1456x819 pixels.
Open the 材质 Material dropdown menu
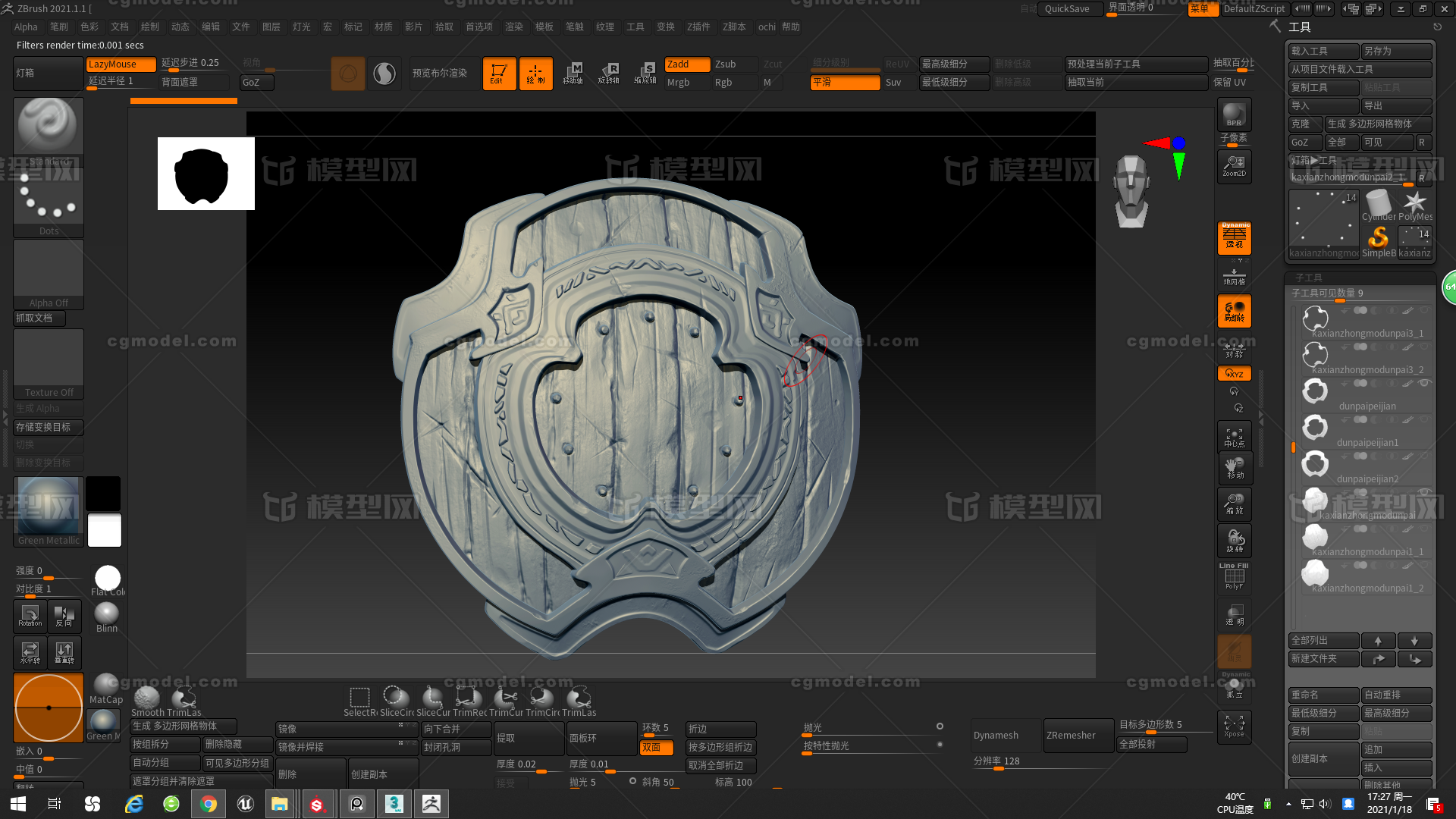click(x=384, y=27)
